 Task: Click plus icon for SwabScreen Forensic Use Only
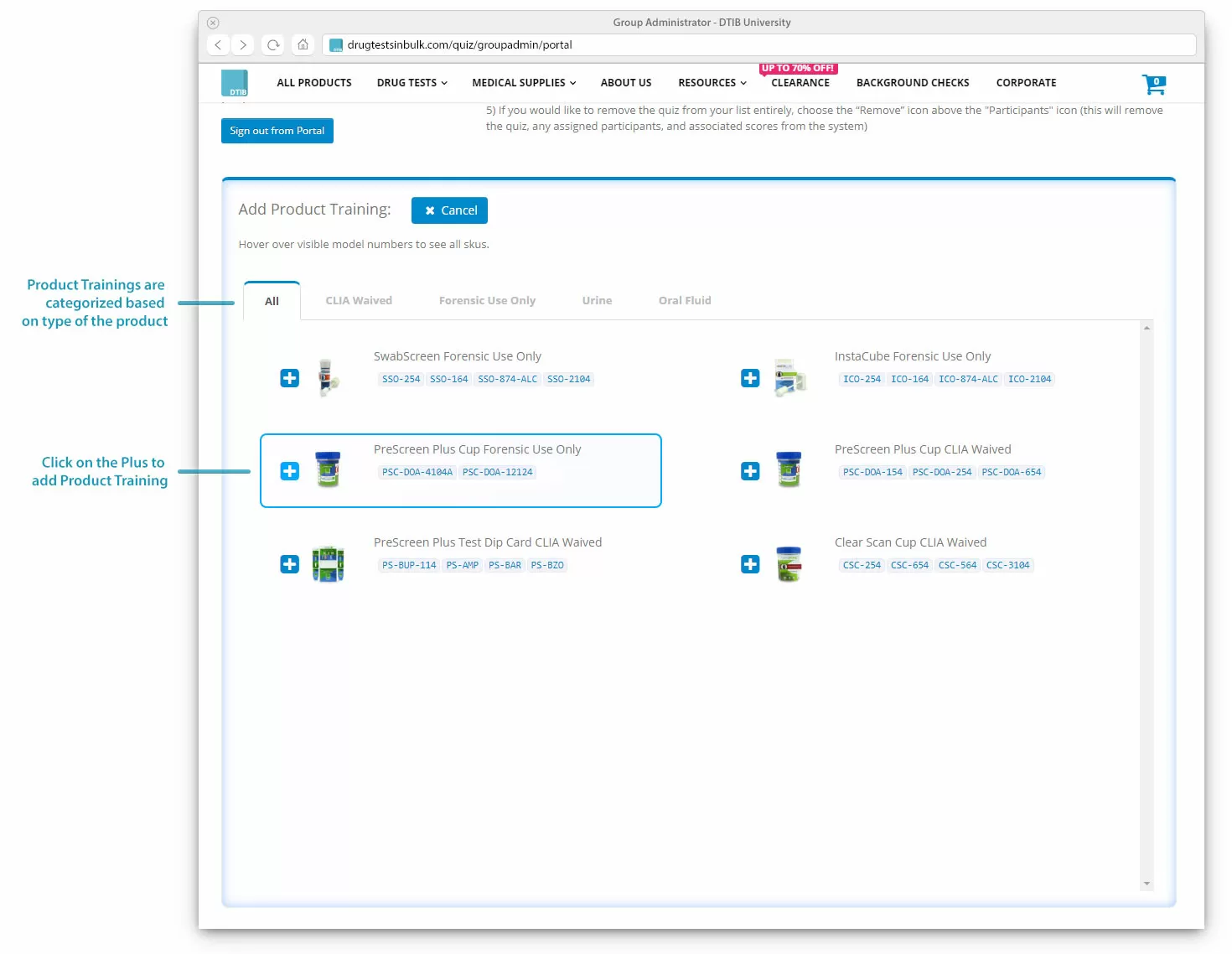[289, 378]
